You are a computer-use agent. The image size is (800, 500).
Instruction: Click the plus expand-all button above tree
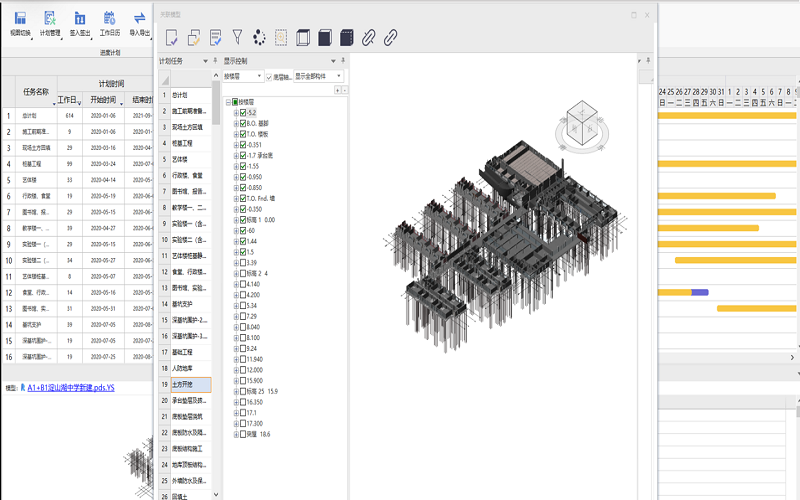[337, 90]
